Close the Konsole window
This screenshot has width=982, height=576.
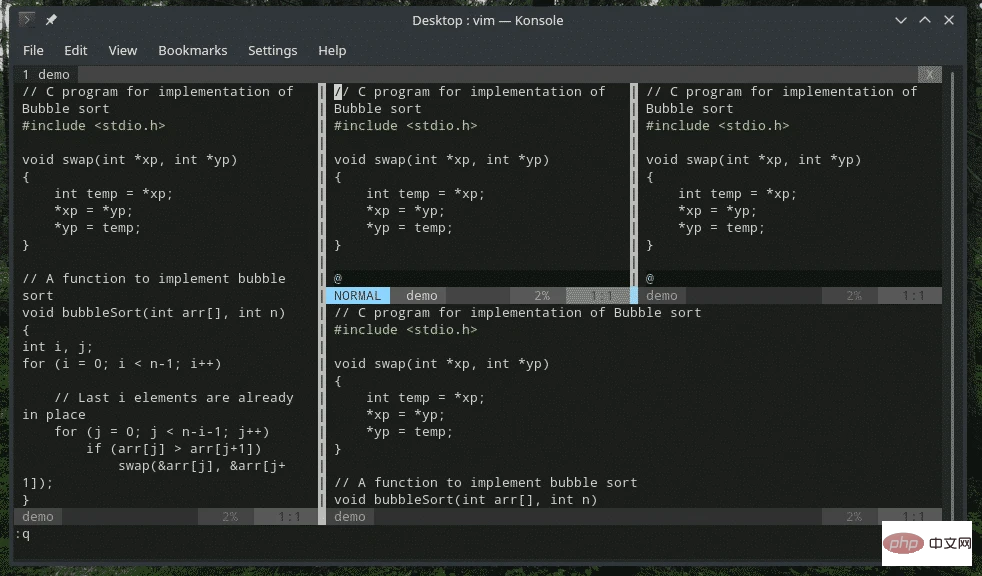point(951,20)
